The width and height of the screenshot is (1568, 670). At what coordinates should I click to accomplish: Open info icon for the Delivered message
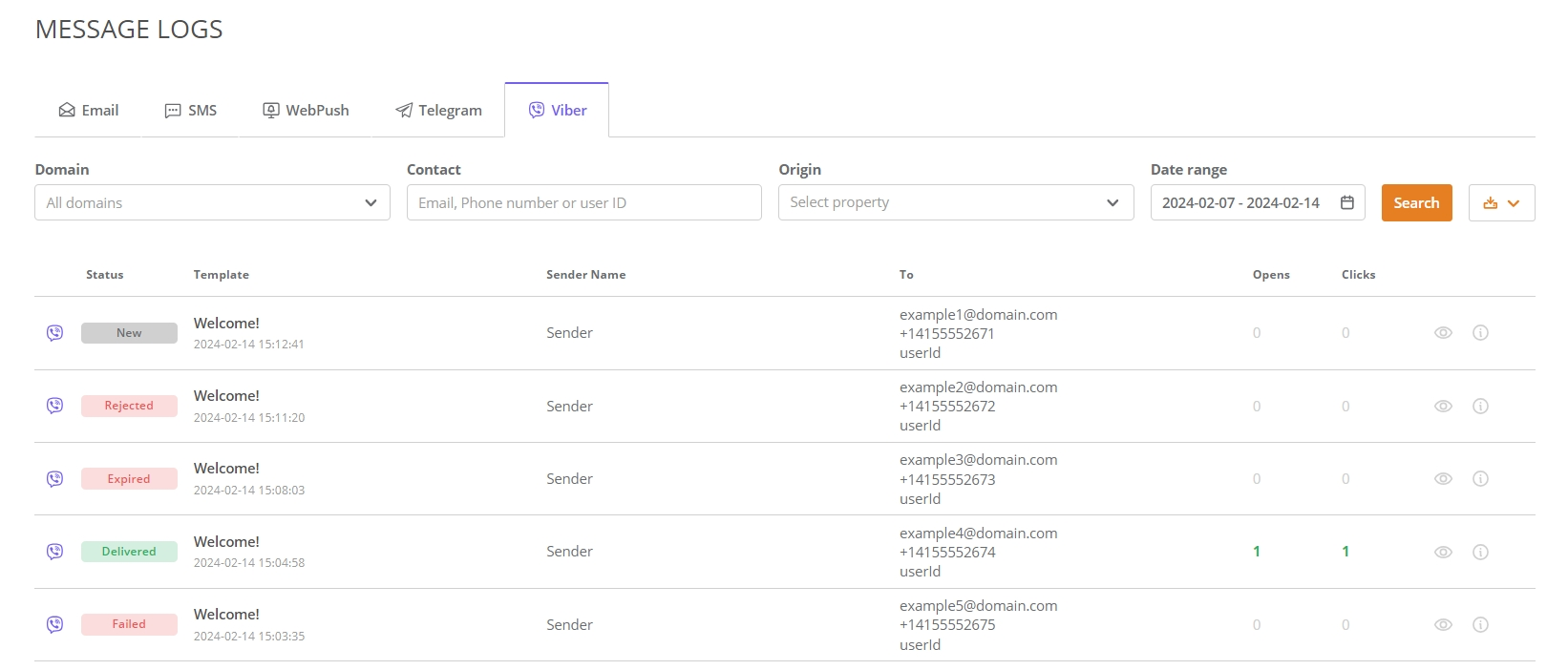coord(1480,552)
